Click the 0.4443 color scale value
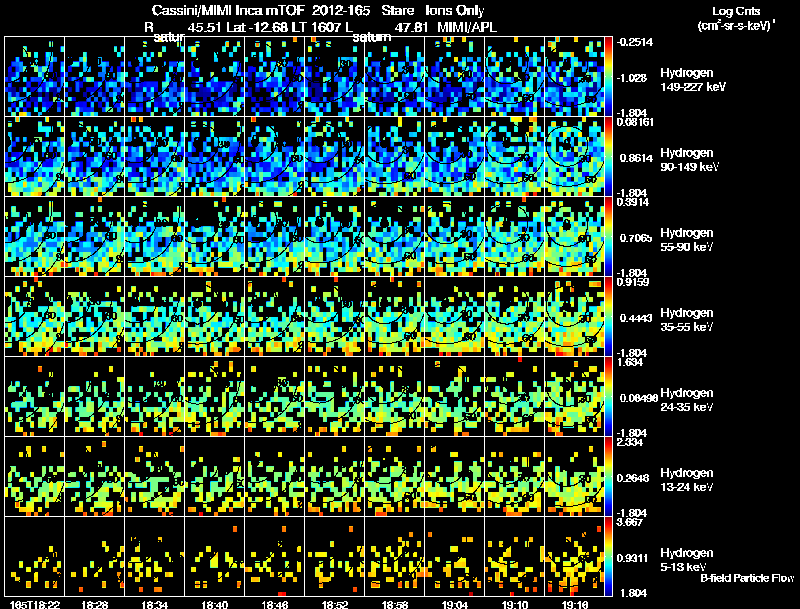Viewport: 800px width, 609px height. [636, 318]
